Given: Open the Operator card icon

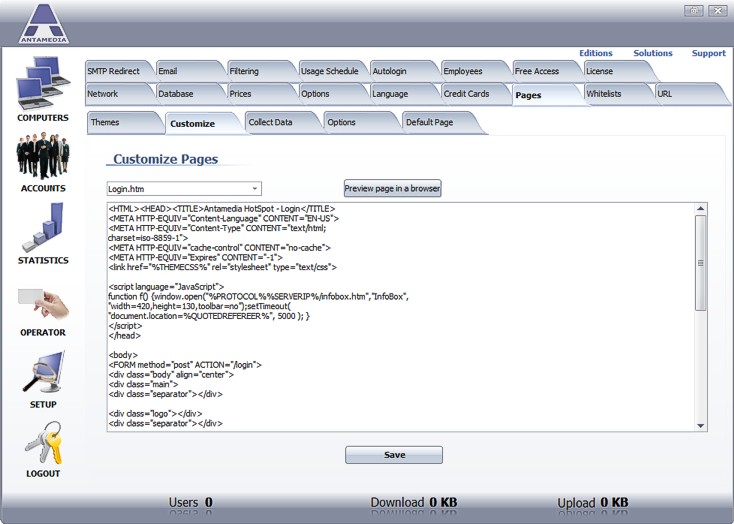Looking at the screenshot, I should 43,303.
